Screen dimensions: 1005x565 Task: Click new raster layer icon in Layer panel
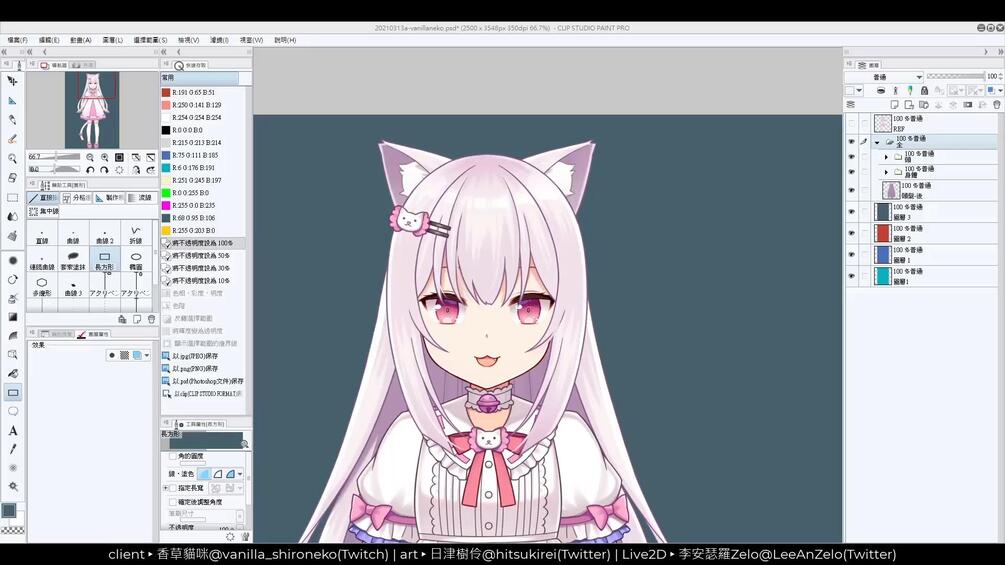(894, 104)
